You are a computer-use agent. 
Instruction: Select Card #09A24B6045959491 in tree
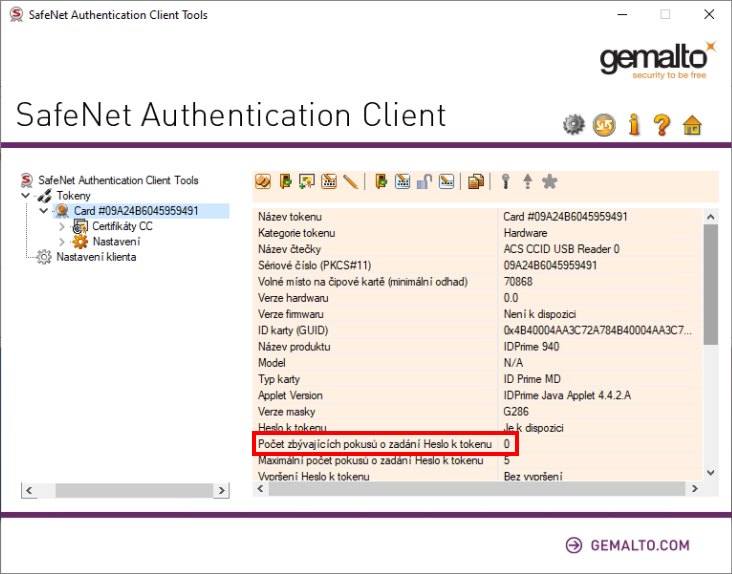pos(136,211)
